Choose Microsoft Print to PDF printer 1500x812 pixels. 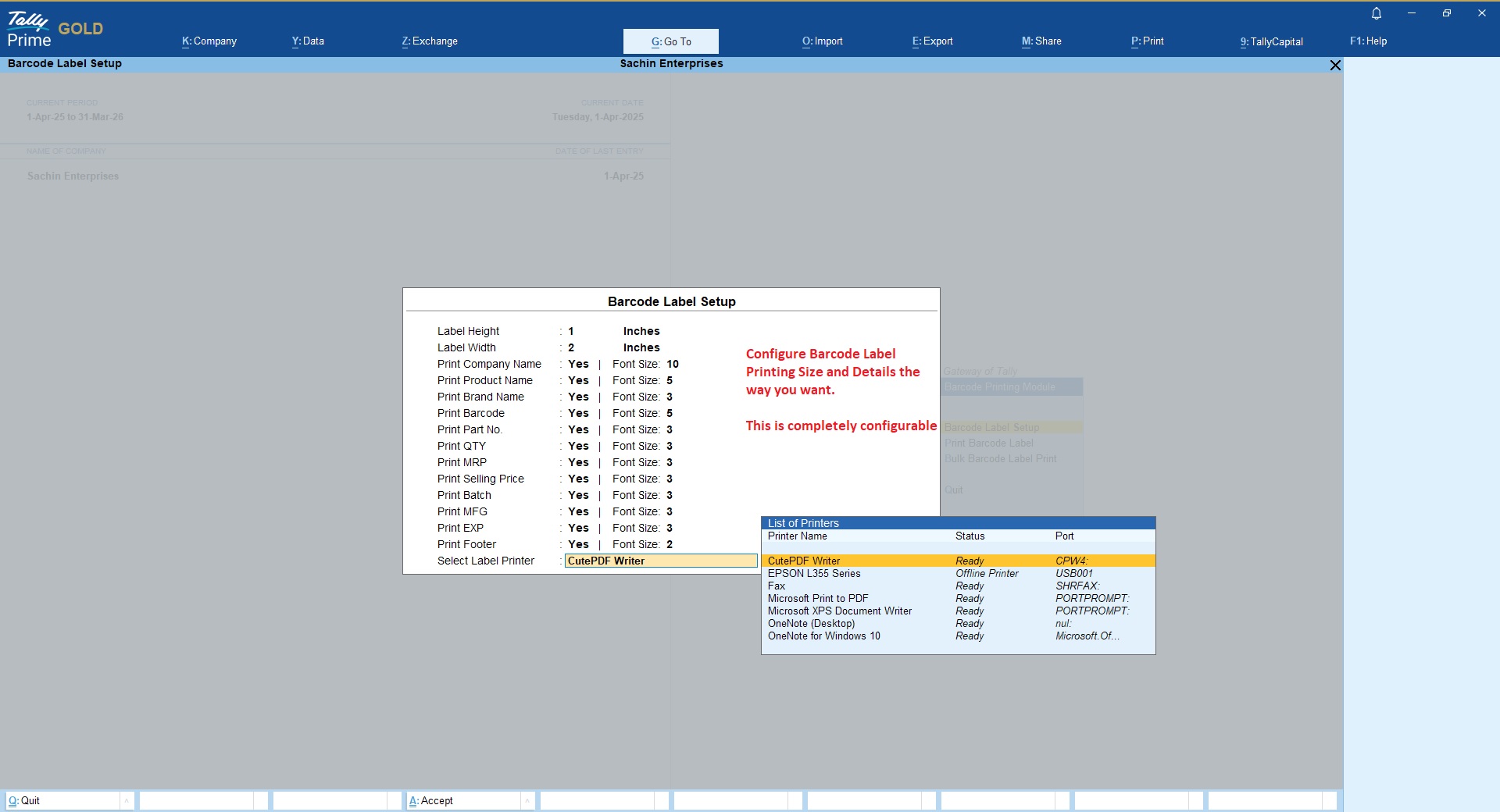(818, 598)
